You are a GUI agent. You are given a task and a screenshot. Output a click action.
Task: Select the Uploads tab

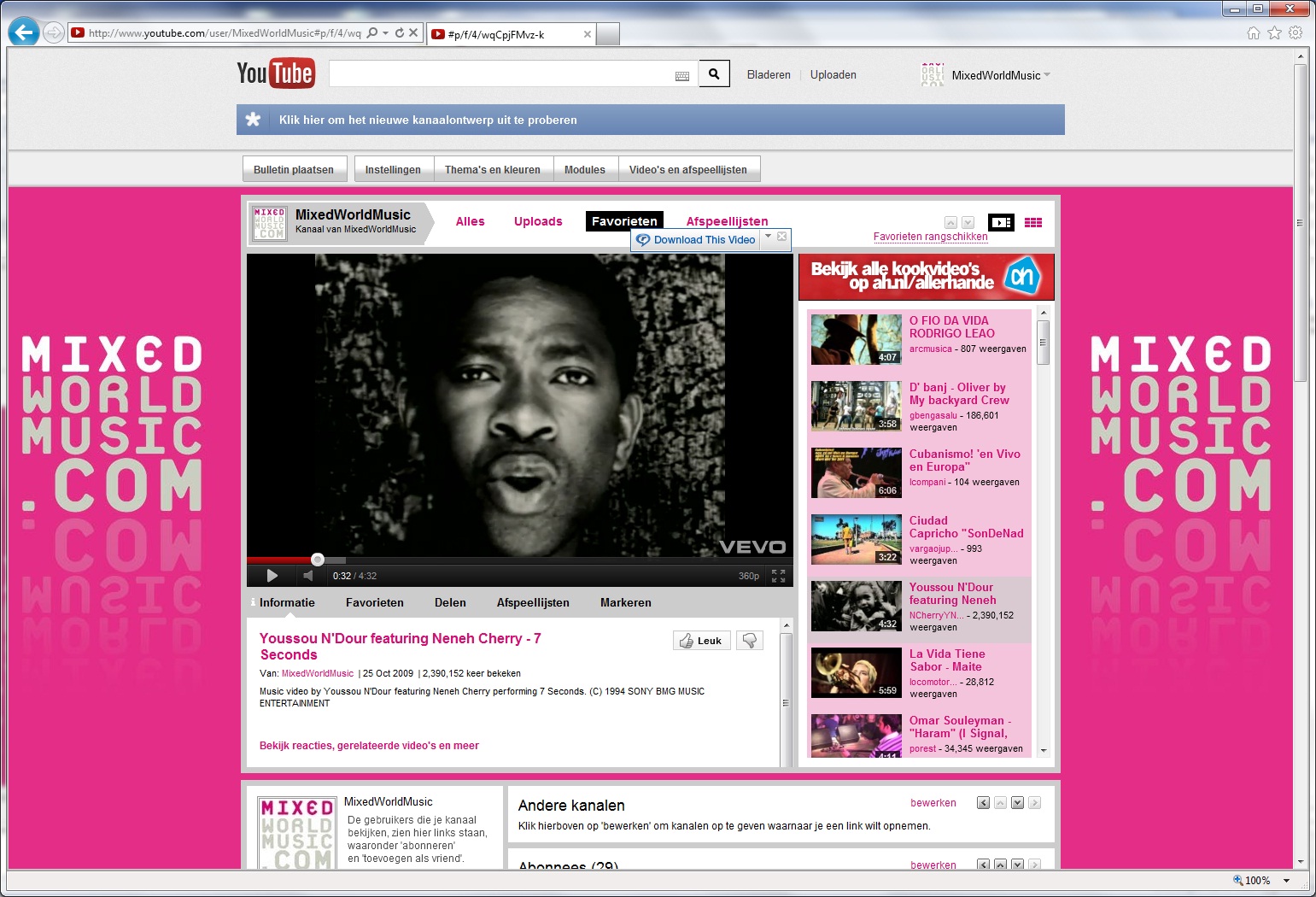point(538,221)
